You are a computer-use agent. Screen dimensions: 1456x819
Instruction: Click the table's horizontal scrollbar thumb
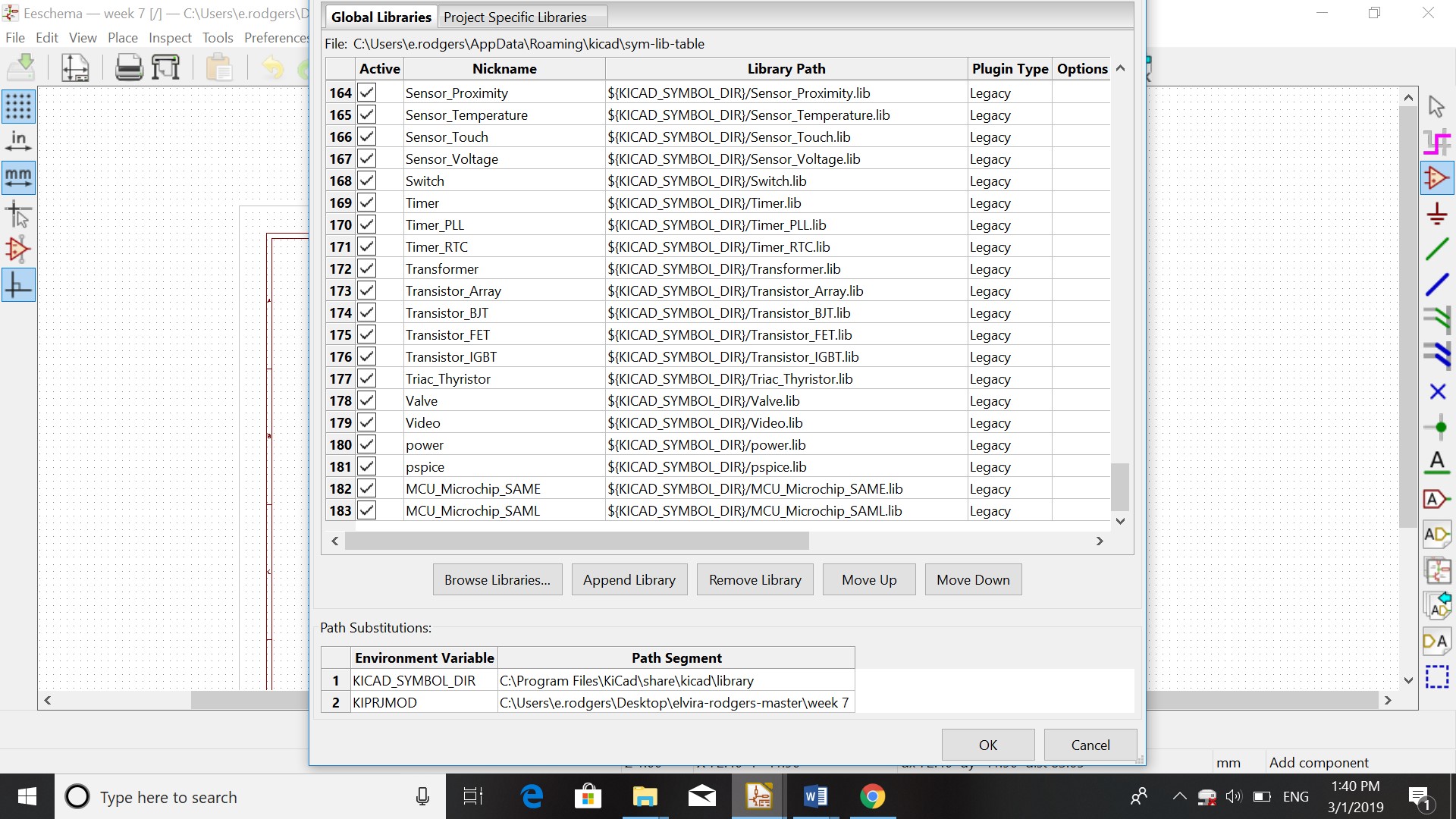576,541
